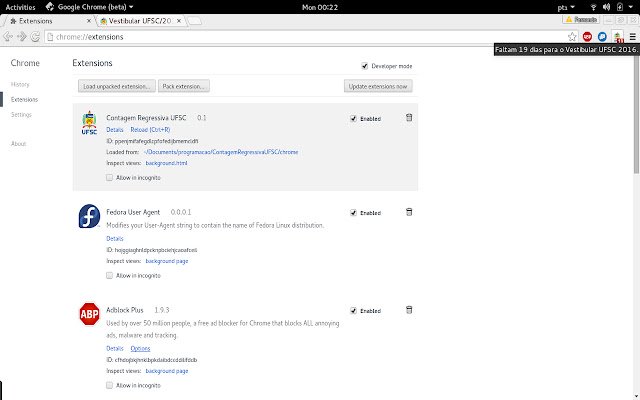Close the Vestibular UFSC tab
Screen dimensions: 640x400
tap(179, 21)
